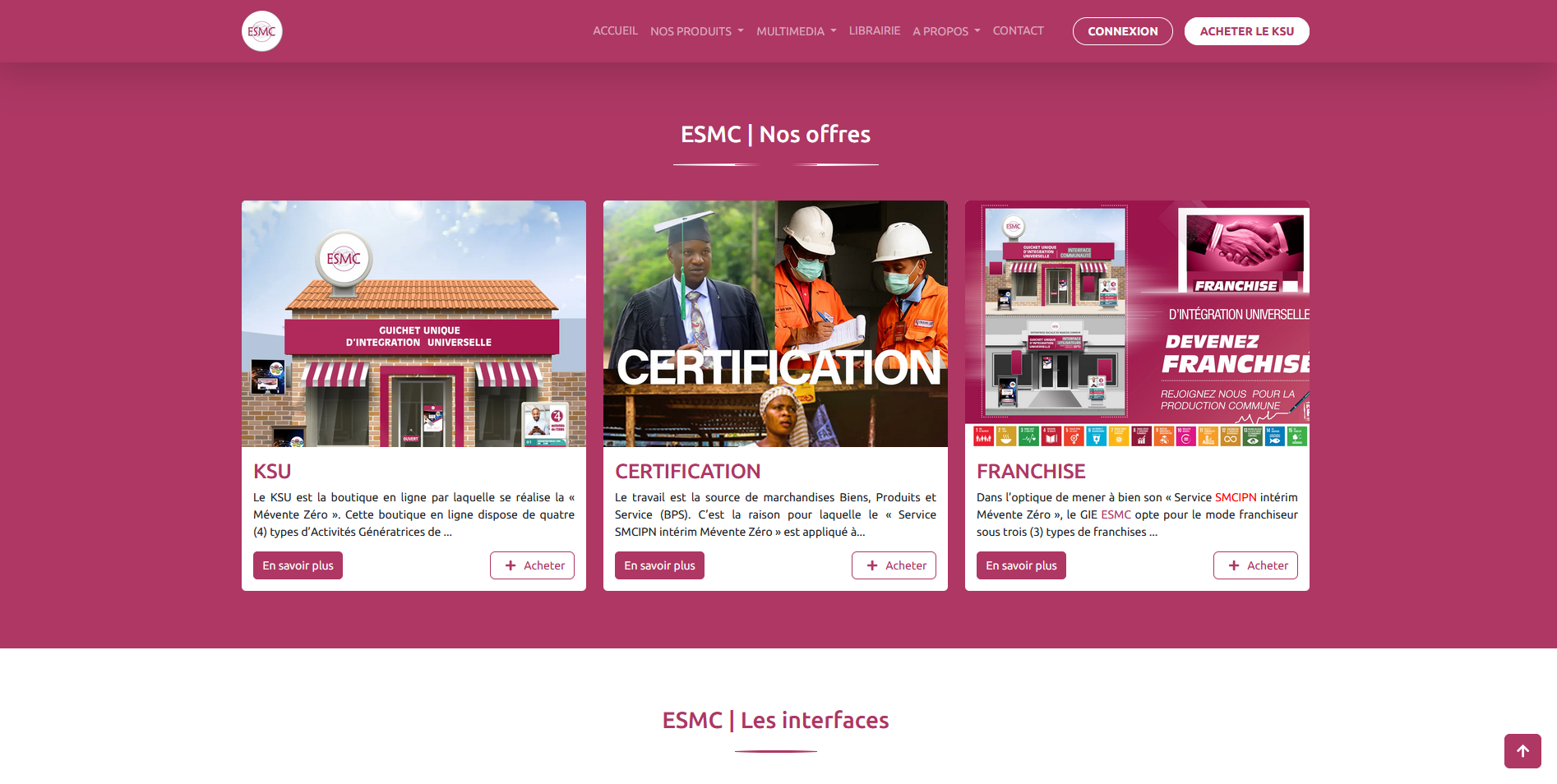
Task: Click the plus icon on KSU Acheter
Action: click(x=511, y=565)
